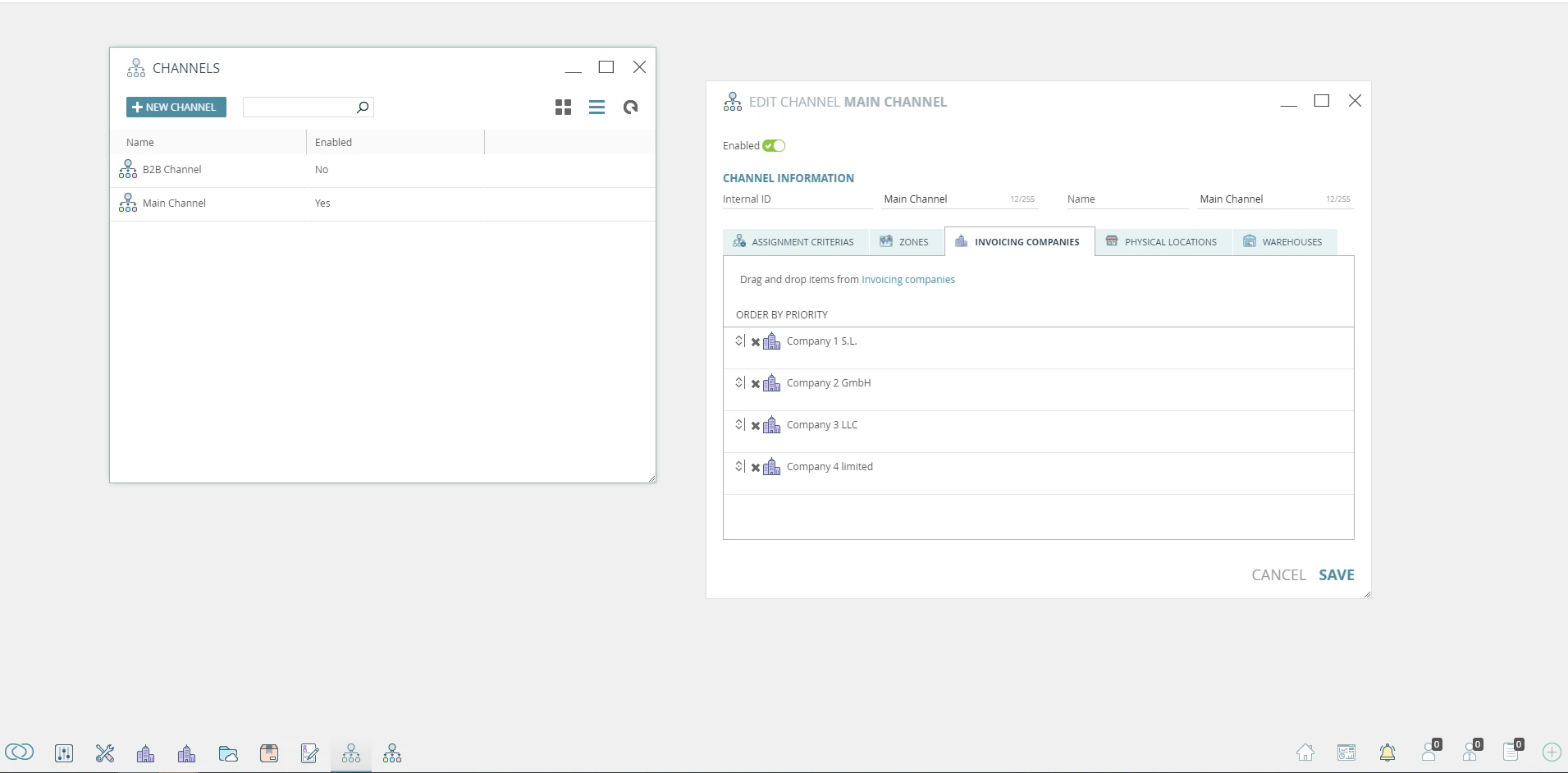Switch to the Zones tab
This screenshot has height=773, width=1568.
(x=905, y=241)
